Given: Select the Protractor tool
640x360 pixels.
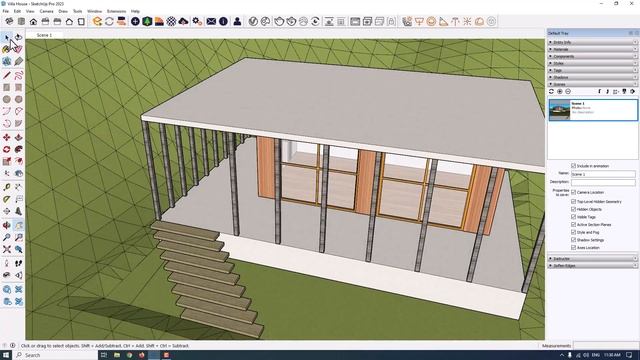Looking at the screenshot, I should coord(7,199).
